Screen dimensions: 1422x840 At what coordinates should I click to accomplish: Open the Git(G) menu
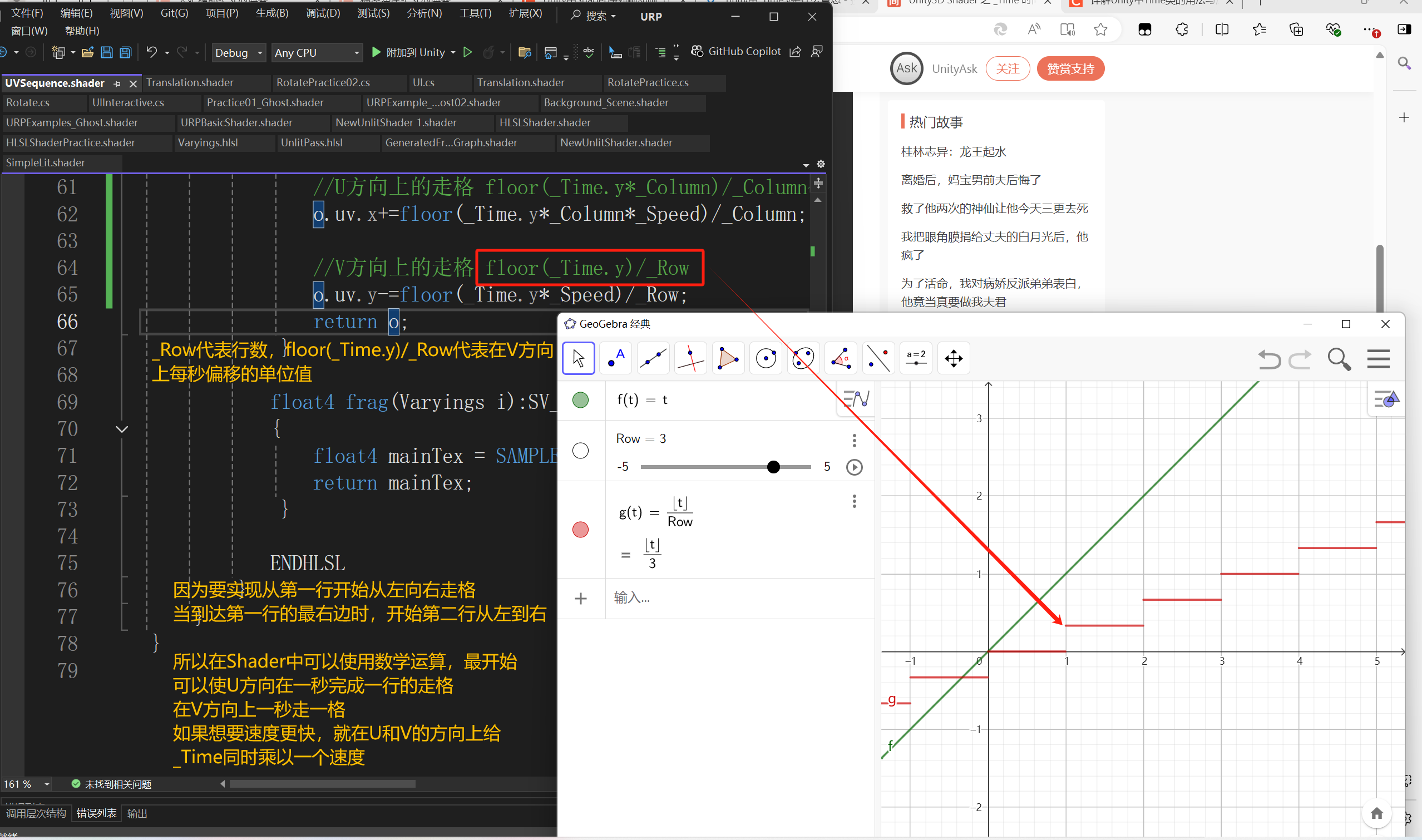coord(174,13)
